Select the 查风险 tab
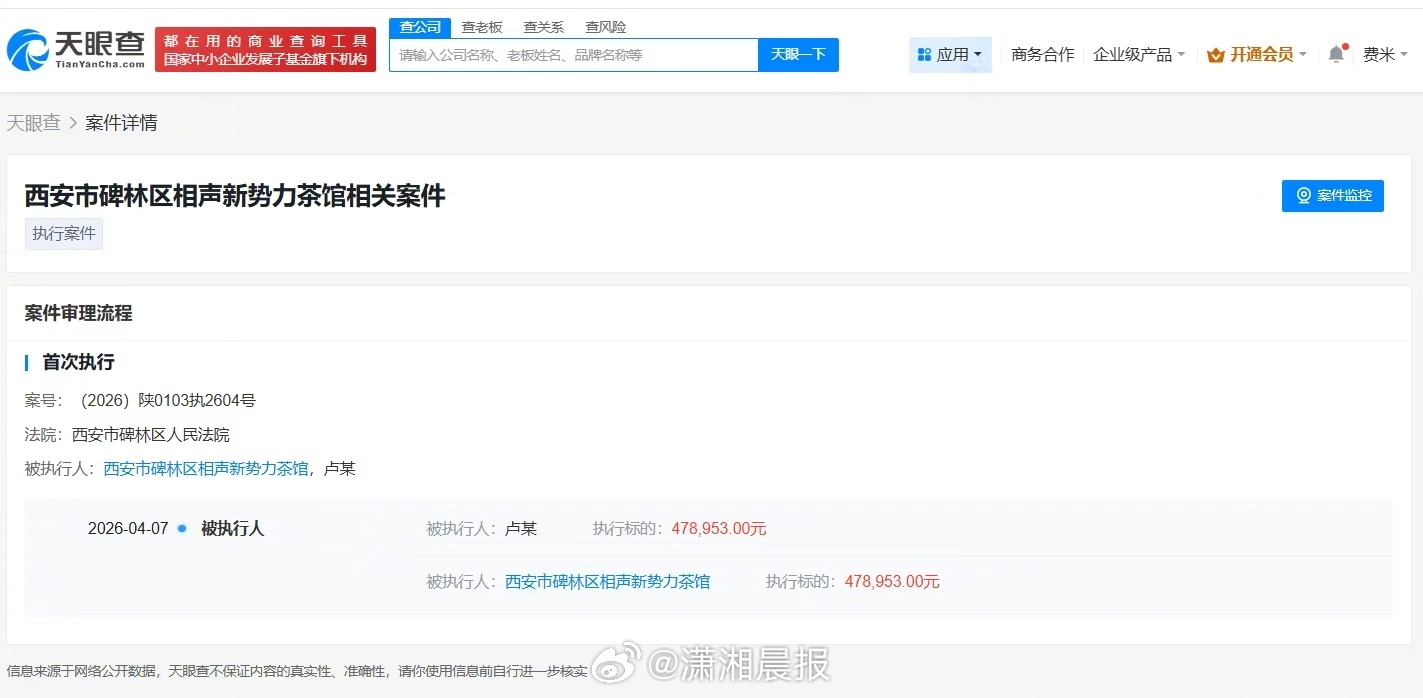Image resolution: width=1423 pixels, height=698 pixels. coord(605,26)
